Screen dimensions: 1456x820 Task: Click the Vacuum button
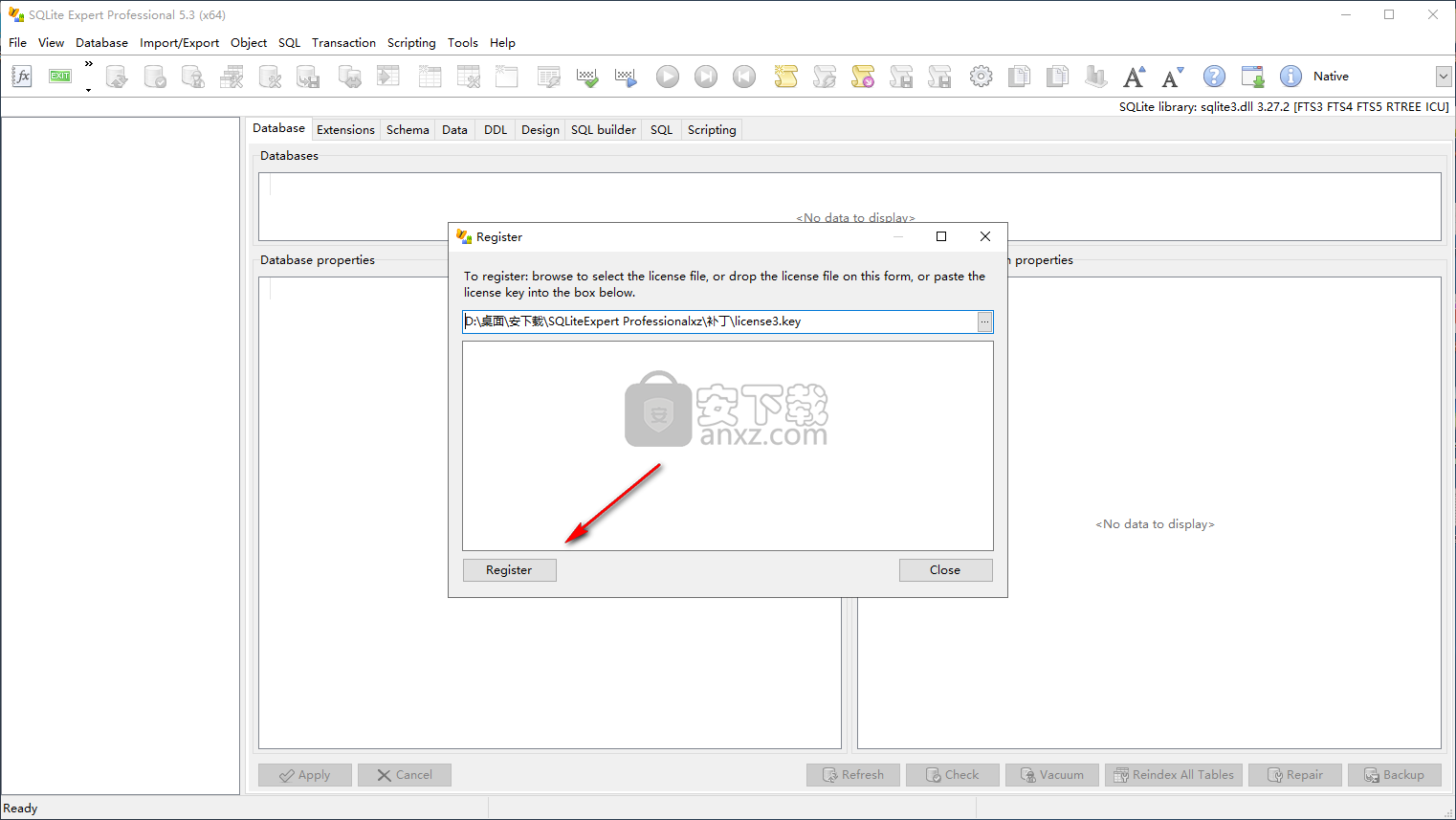(1052, 775)
